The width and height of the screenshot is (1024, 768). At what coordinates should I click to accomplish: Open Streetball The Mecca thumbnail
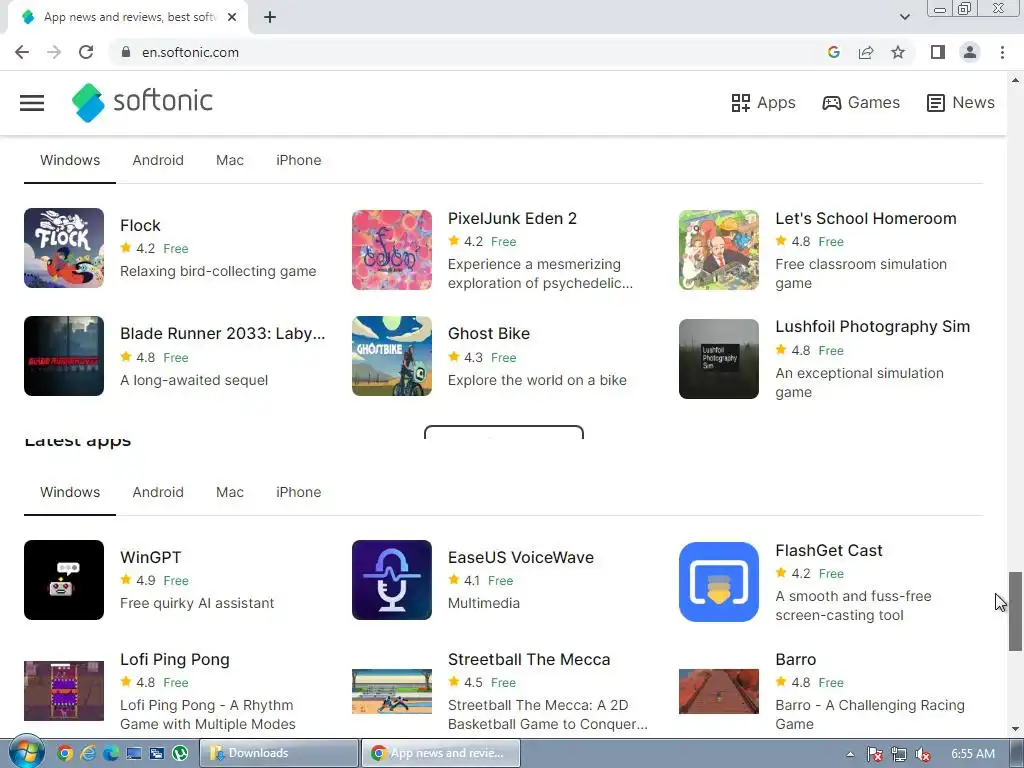[x=392, y=691]
